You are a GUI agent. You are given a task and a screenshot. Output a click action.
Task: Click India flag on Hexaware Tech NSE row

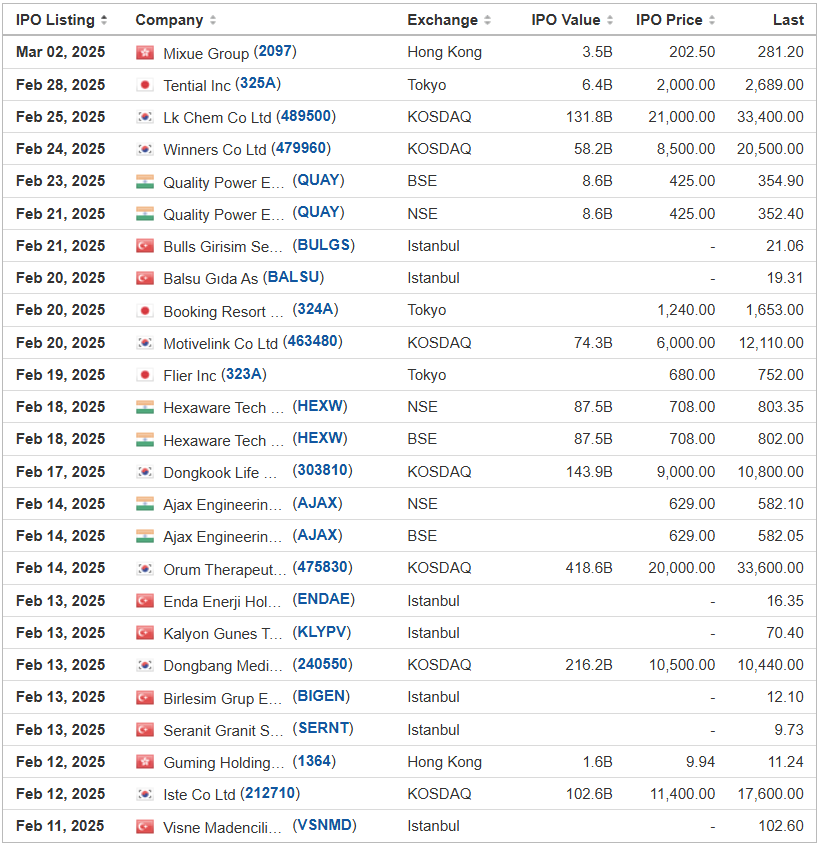tap(145, 407)
